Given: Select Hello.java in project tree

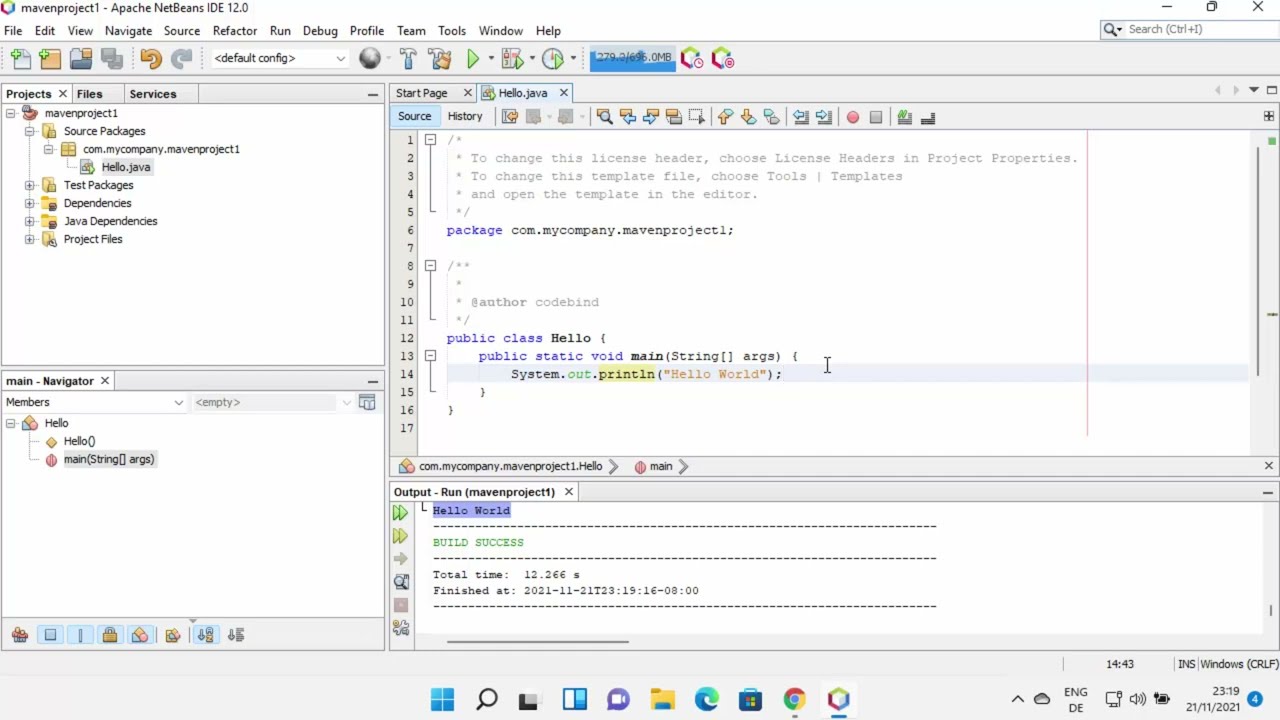Looking at the screenshot, I should pos(126,167).
